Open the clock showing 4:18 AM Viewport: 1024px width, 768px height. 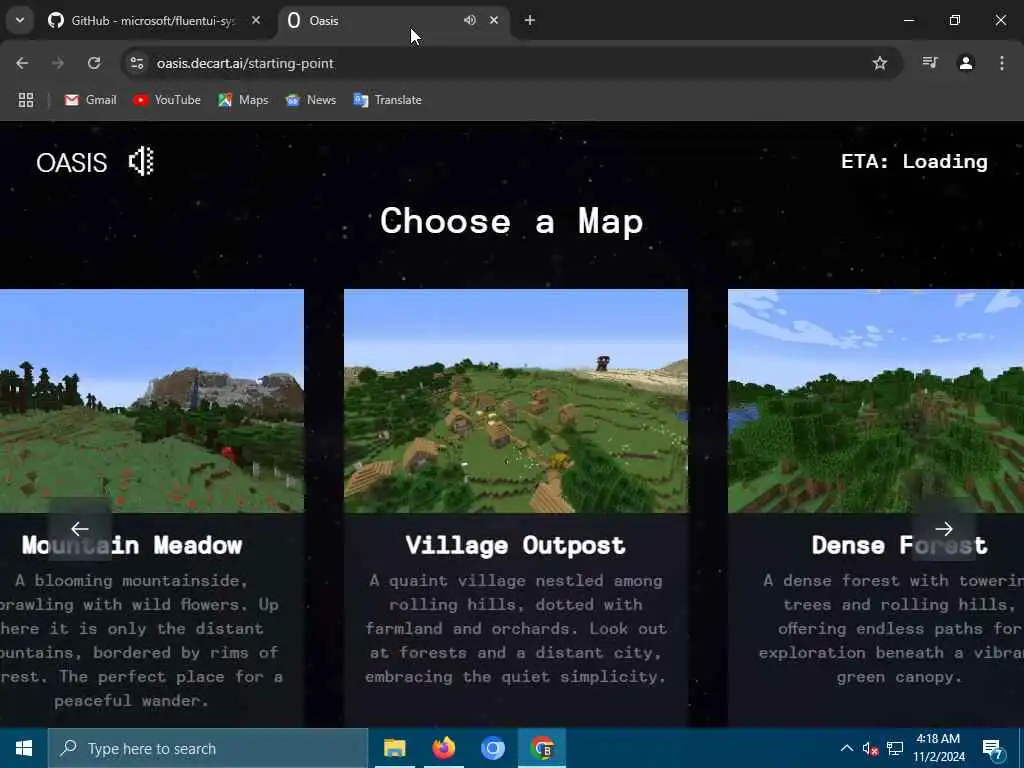point(938,748)
